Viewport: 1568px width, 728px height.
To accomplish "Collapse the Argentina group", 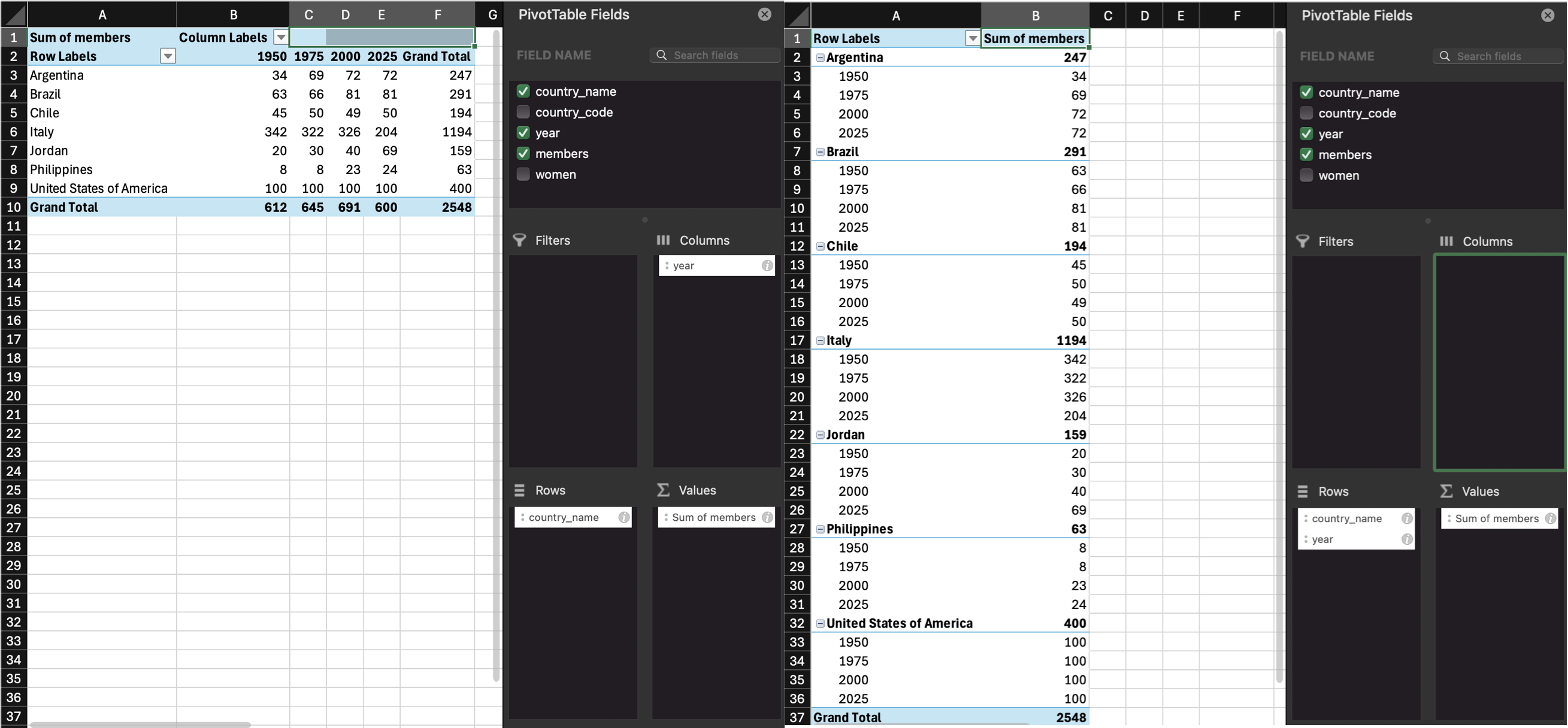I will 820,58.
